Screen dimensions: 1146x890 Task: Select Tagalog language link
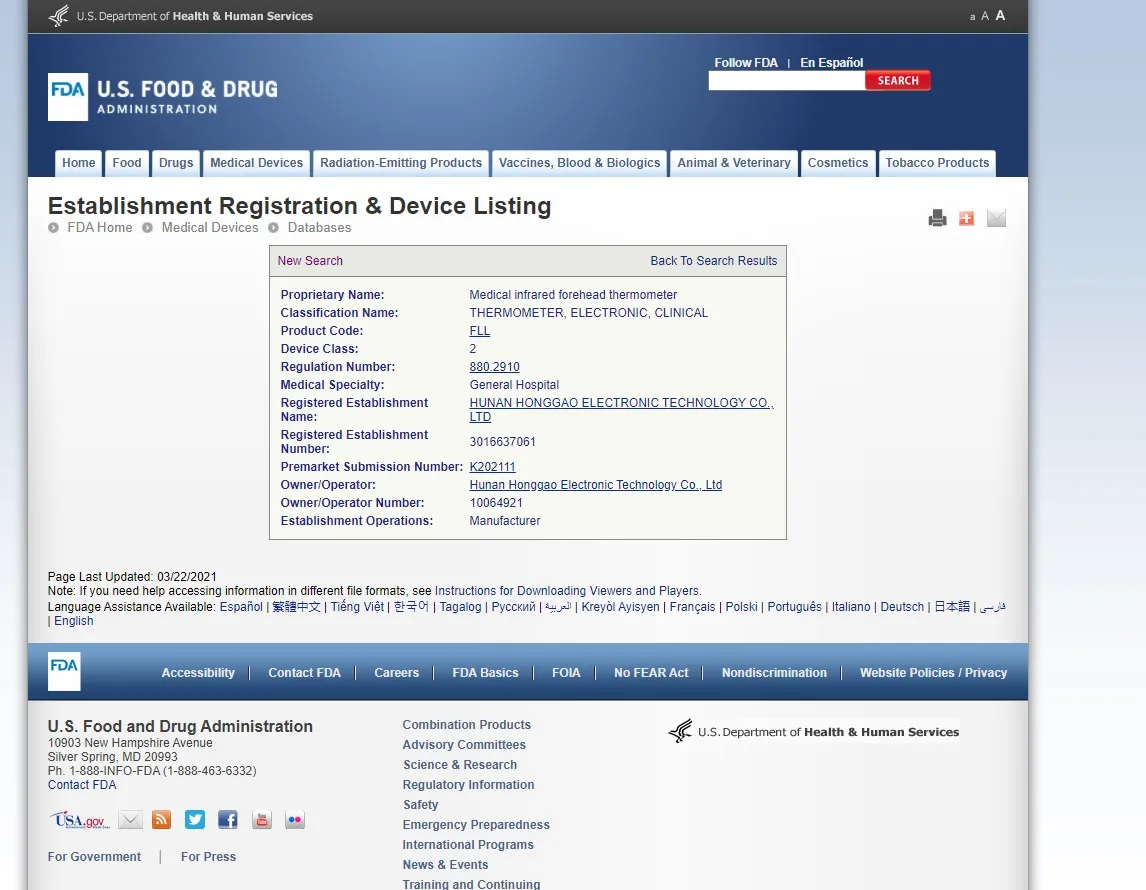tap(460, 607)
